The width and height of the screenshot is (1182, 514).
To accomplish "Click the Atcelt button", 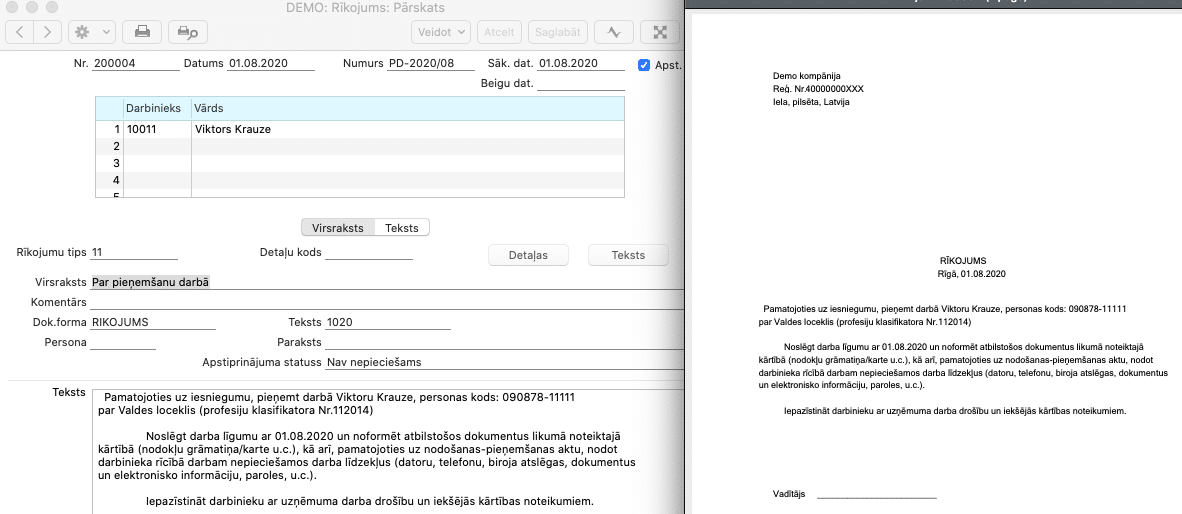I will tap(499, 32).
